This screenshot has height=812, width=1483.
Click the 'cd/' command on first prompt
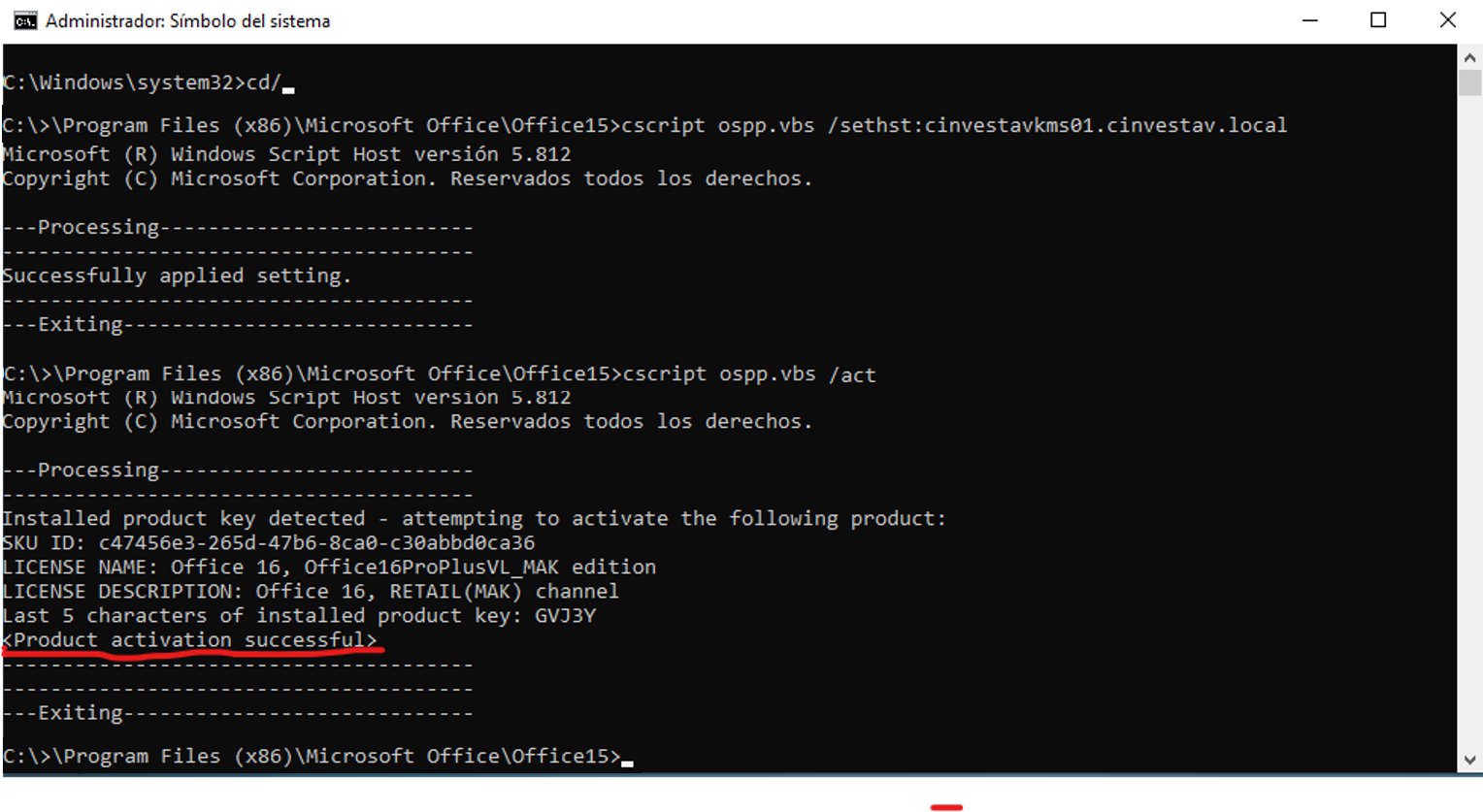tap(263, 82)
